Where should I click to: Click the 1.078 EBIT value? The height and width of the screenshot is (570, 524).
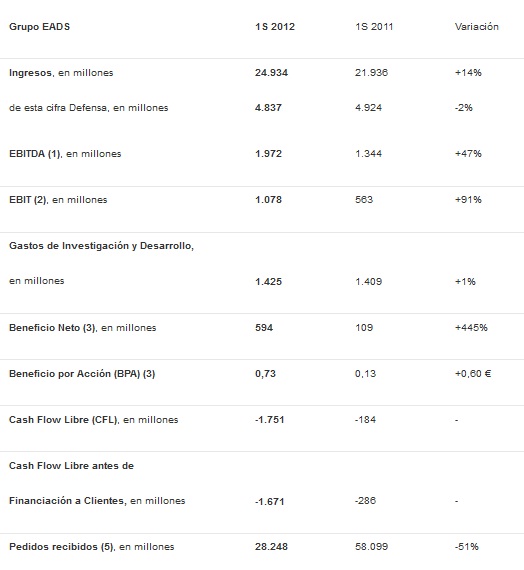[268, 200]
